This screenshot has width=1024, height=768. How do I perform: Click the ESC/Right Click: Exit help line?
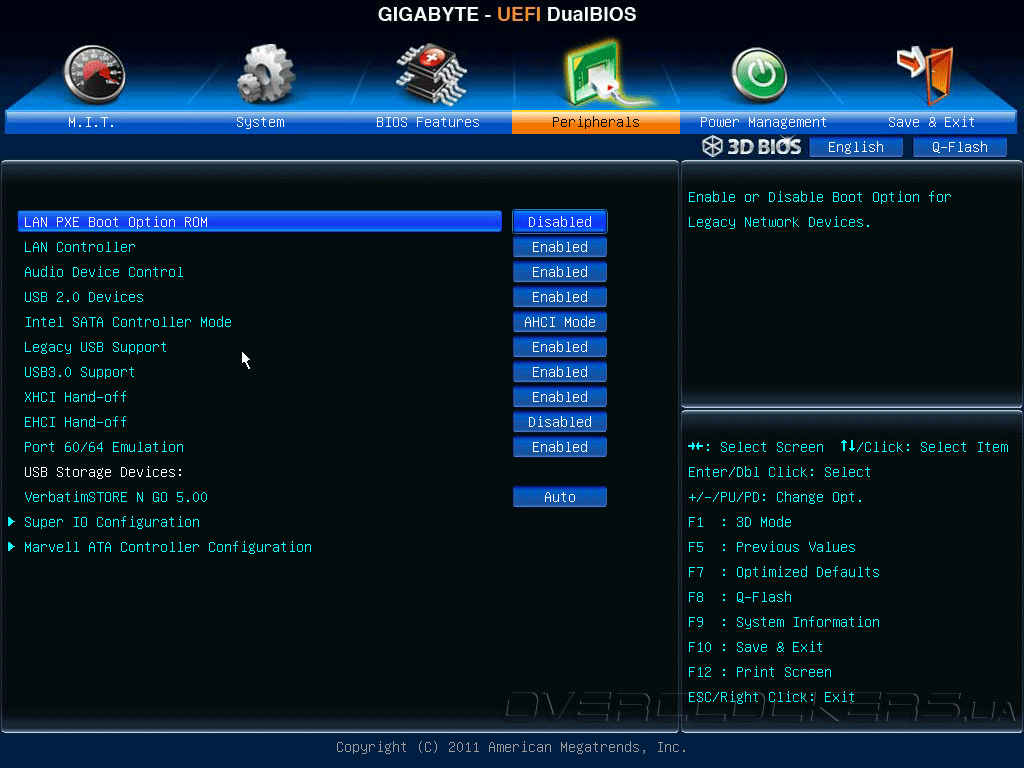point(771,697)
